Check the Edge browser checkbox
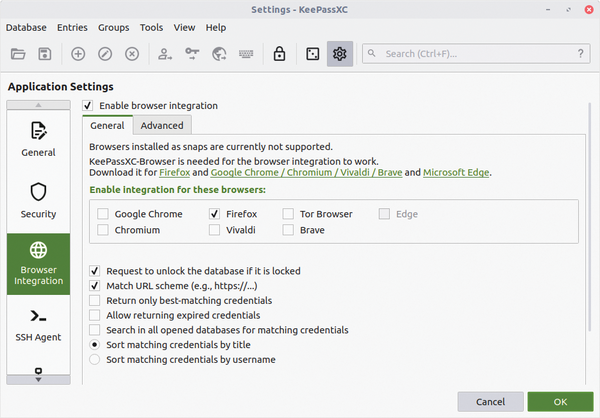The image size is (600, 418). [384, 214]
